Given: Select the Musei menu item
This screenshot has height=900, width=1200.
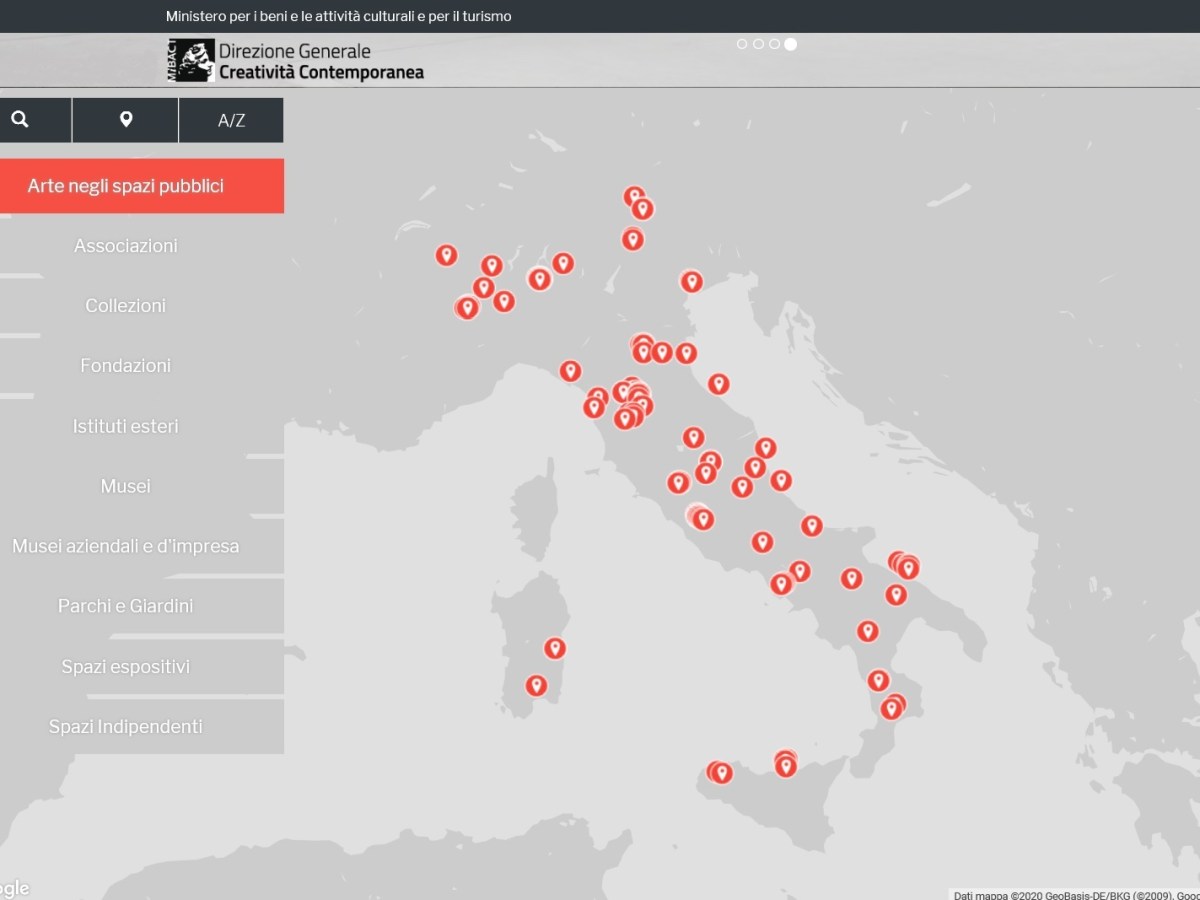Looking at the screenshot, I should coord(126,486).
